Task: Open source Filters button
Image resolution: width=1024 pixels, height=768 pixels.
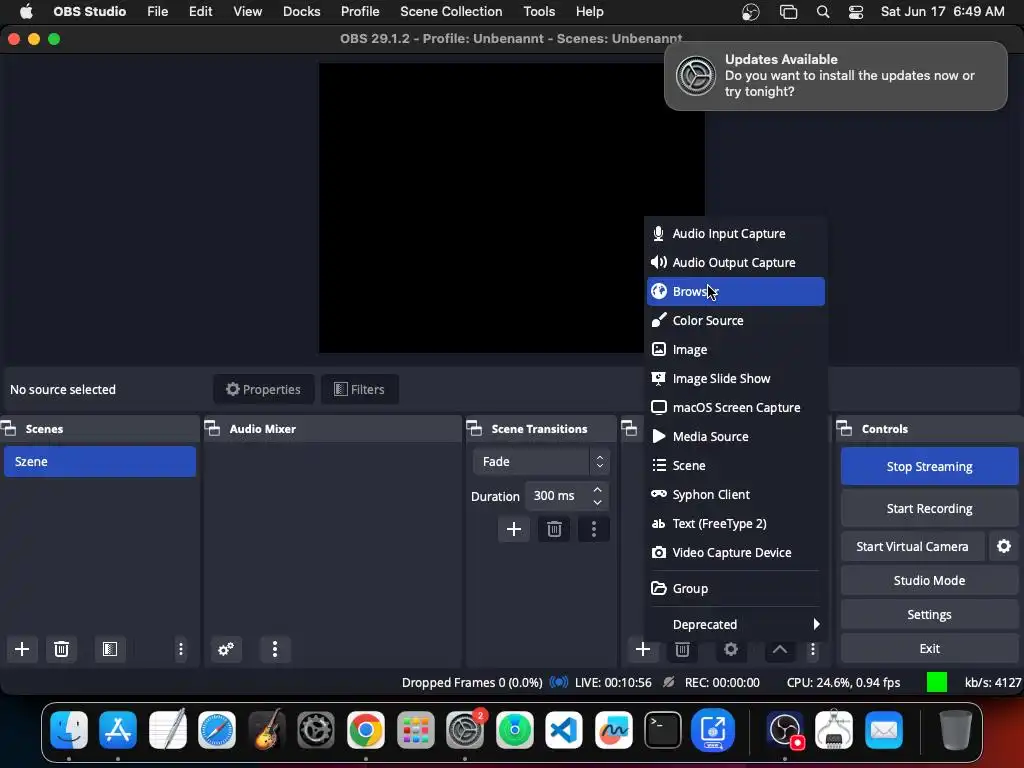Action: pyautogui.click(x=360, y=389)
